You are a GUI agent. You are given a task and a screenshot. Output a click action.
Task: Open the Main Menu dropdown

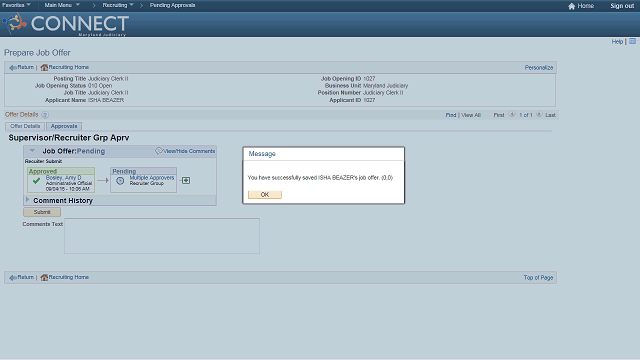click(62, 5)
